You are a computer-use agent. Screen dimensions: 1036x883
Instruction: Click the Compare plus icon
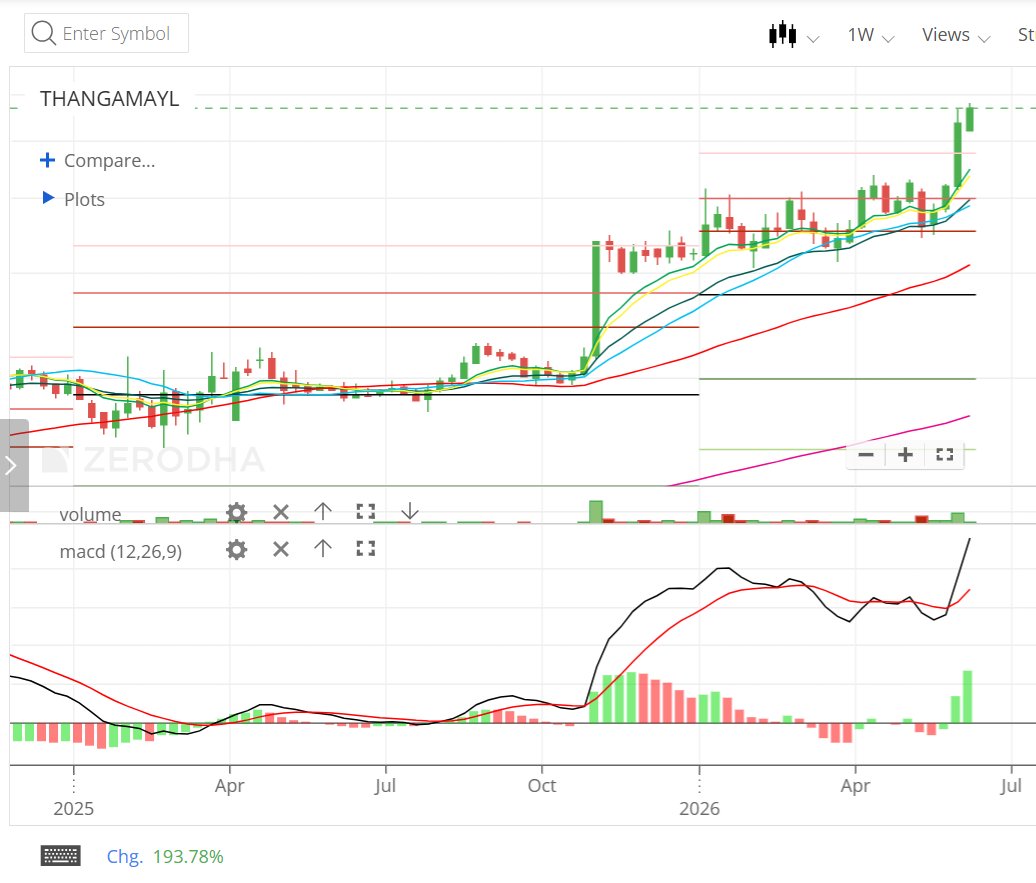pos(47,160)
